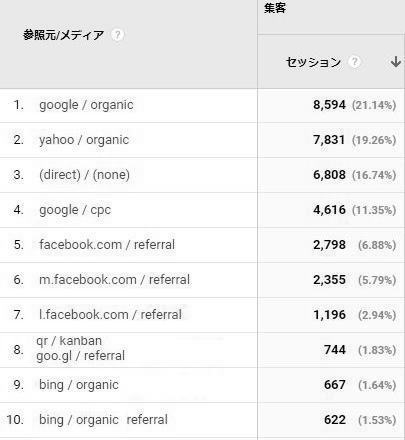Open the yahoo / organic source link
The height and width of the screenshot is (440, 405).
pyautogui.click(x=84, y=140)
